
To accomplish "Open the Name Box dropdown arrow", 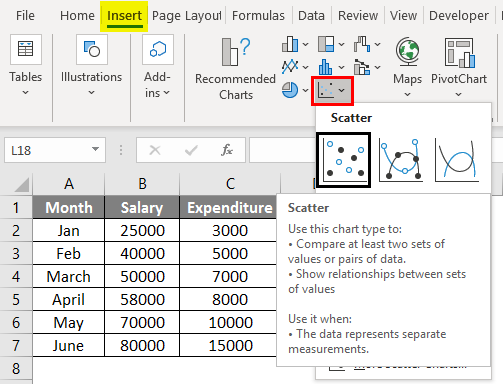I will tap(95, 149).
